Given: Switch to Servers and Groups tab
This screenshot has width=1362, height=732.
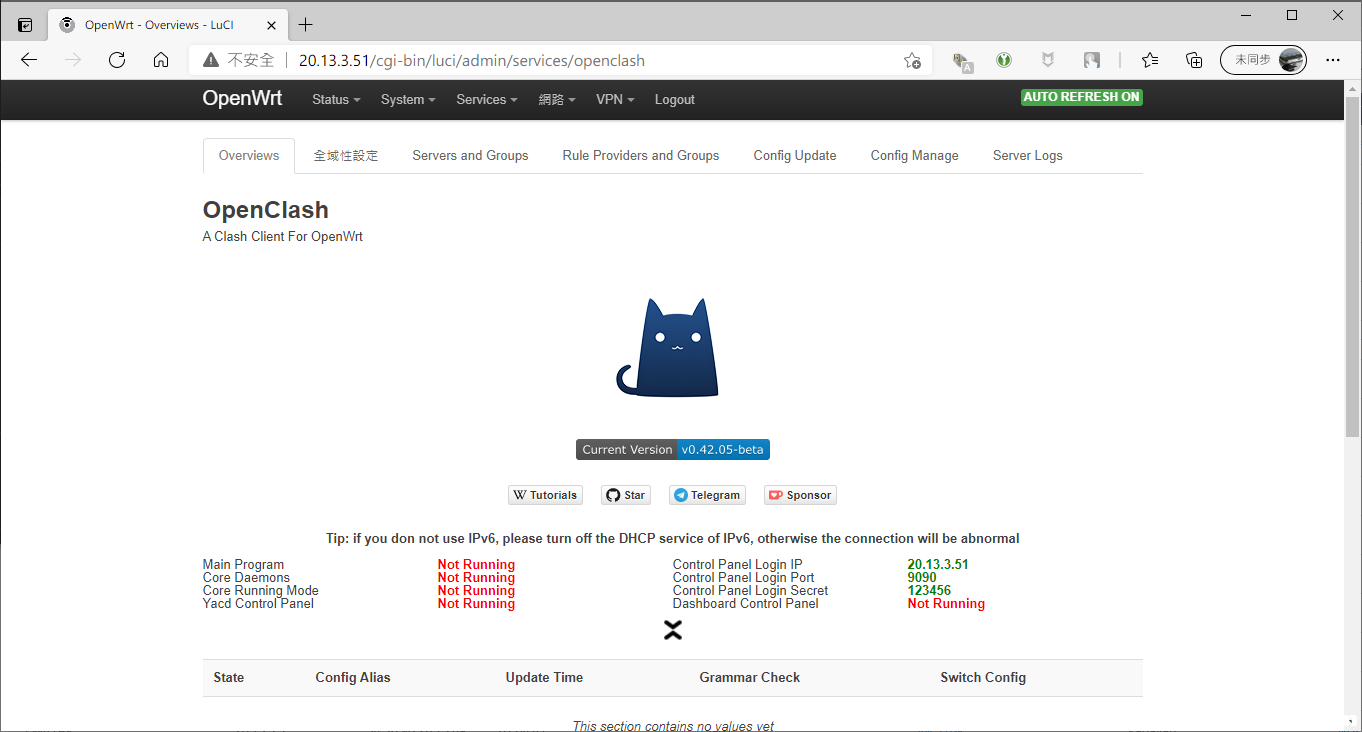Looking at the screenshot, I should click(470, 156).
